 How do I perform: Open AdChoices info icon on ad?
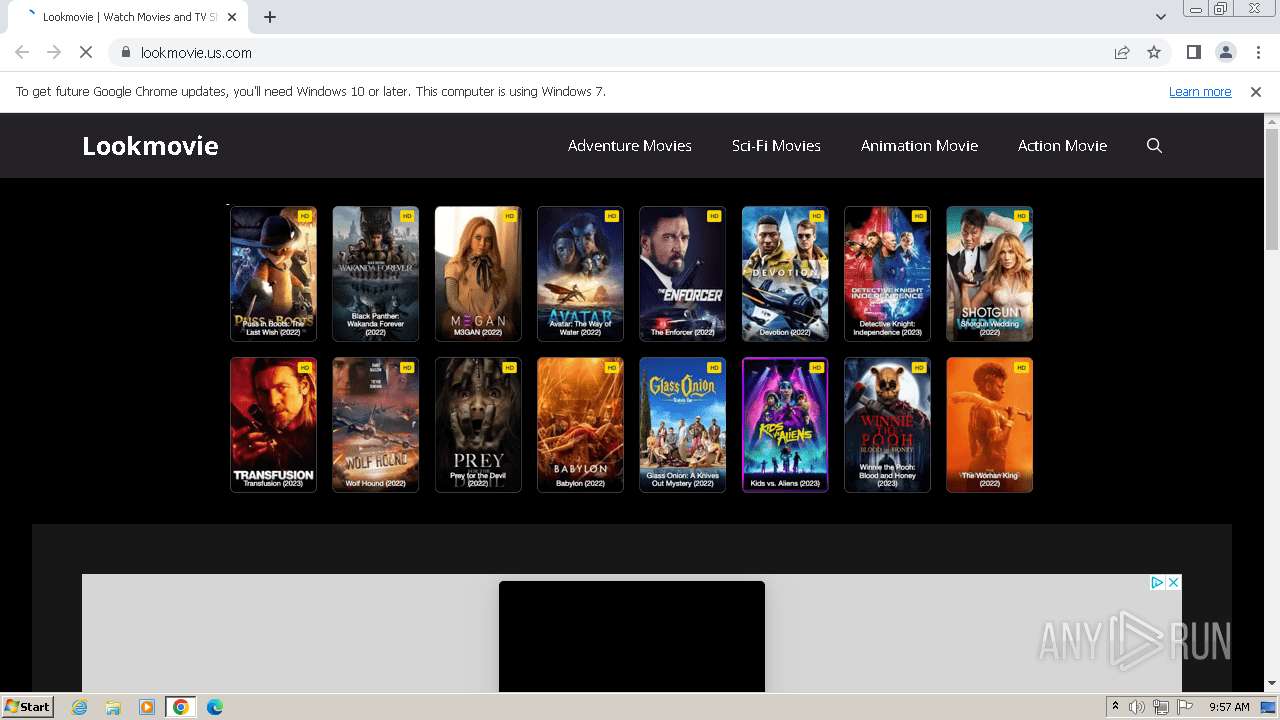1157,582
